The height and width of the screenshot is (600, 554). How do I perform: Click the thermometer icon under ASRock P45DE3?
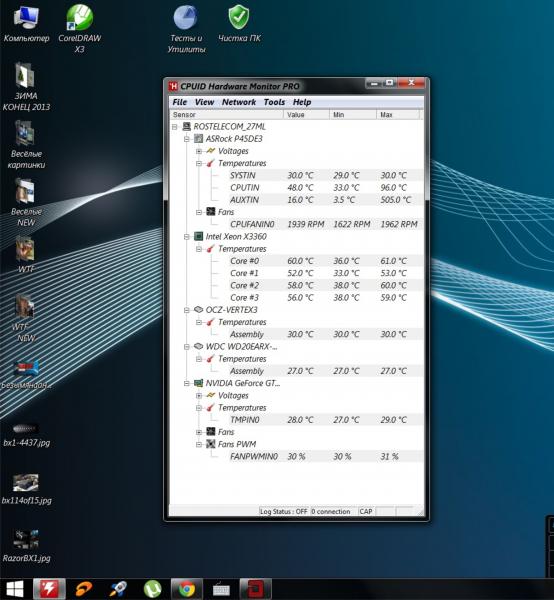click(x=210, y=163)
